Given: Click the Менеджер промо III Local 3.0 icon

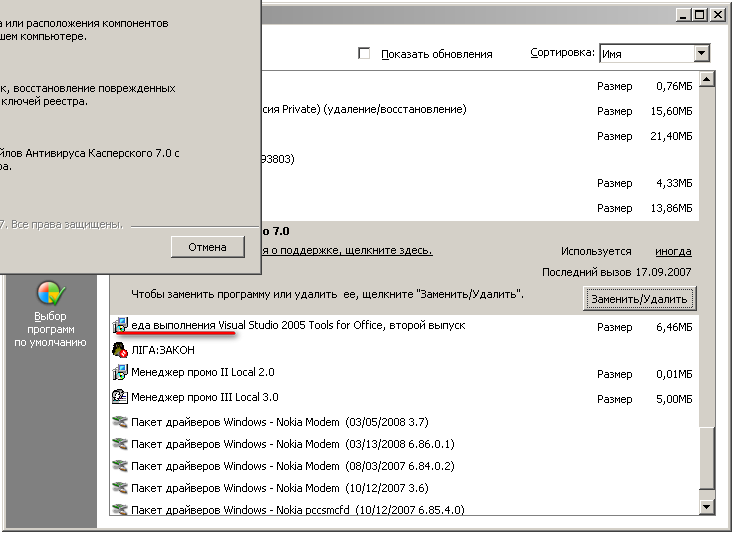Looking at the screenshot, I should (120, 397).
